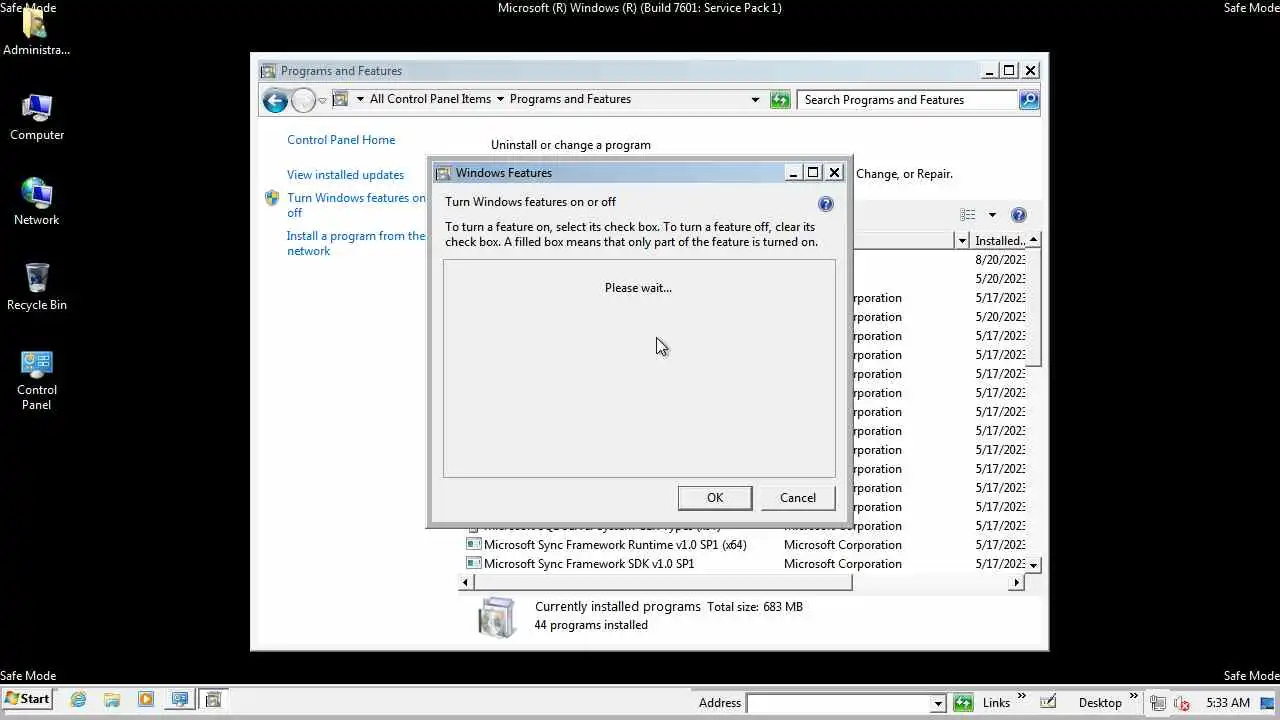1280x720 pixels.
Task: Click the taskbar Address go button
Action: 962,702
